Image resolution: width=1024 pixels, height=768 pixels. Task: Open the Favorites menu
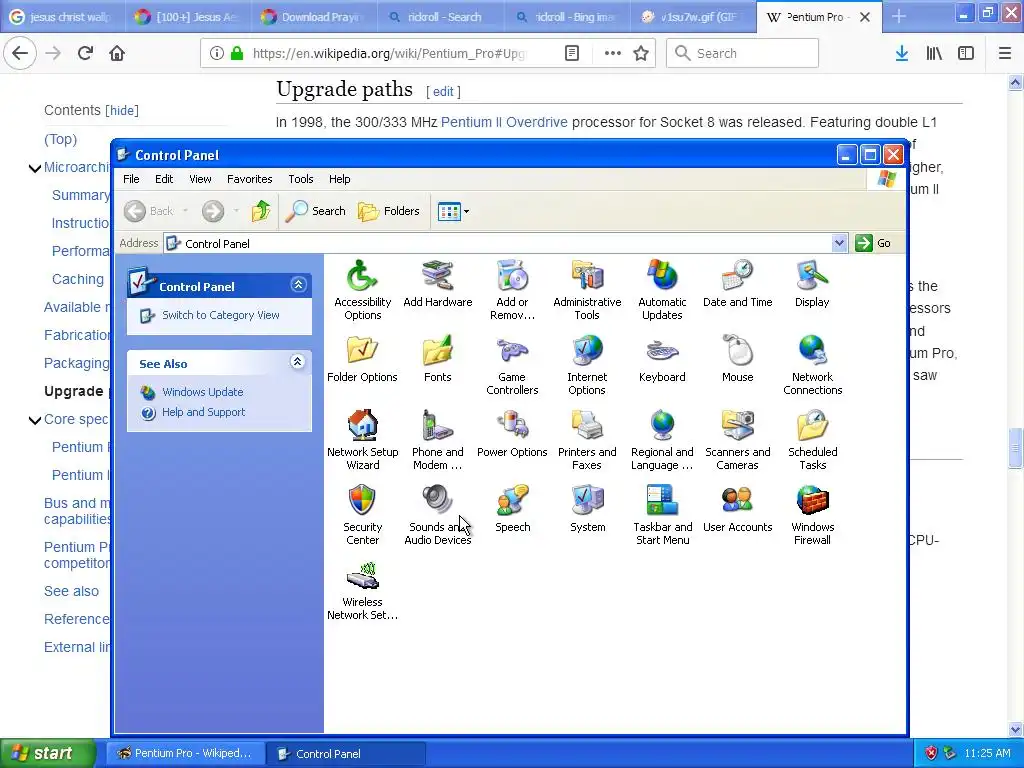(249, 179)
